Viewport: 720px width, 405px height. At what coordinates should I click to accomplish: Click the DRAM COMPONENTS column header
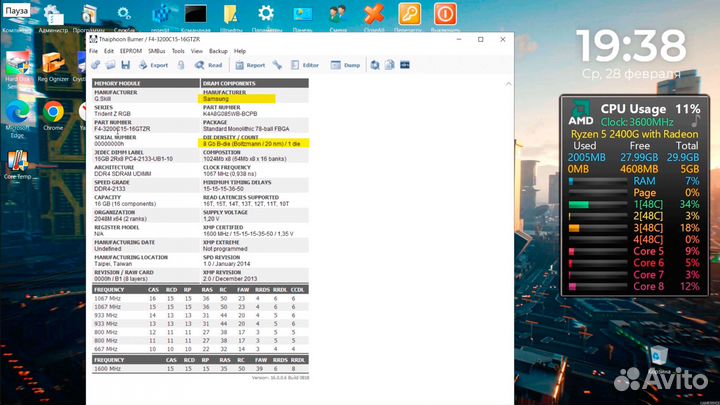tap(255, 83)
